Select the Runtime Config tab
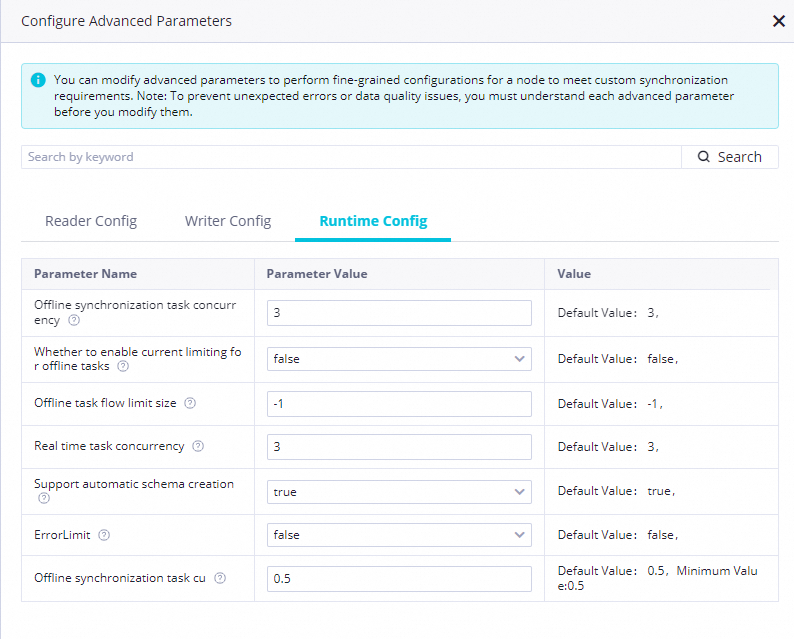The height and width of the screenshot is (639, 794). (x=373, y=221)
